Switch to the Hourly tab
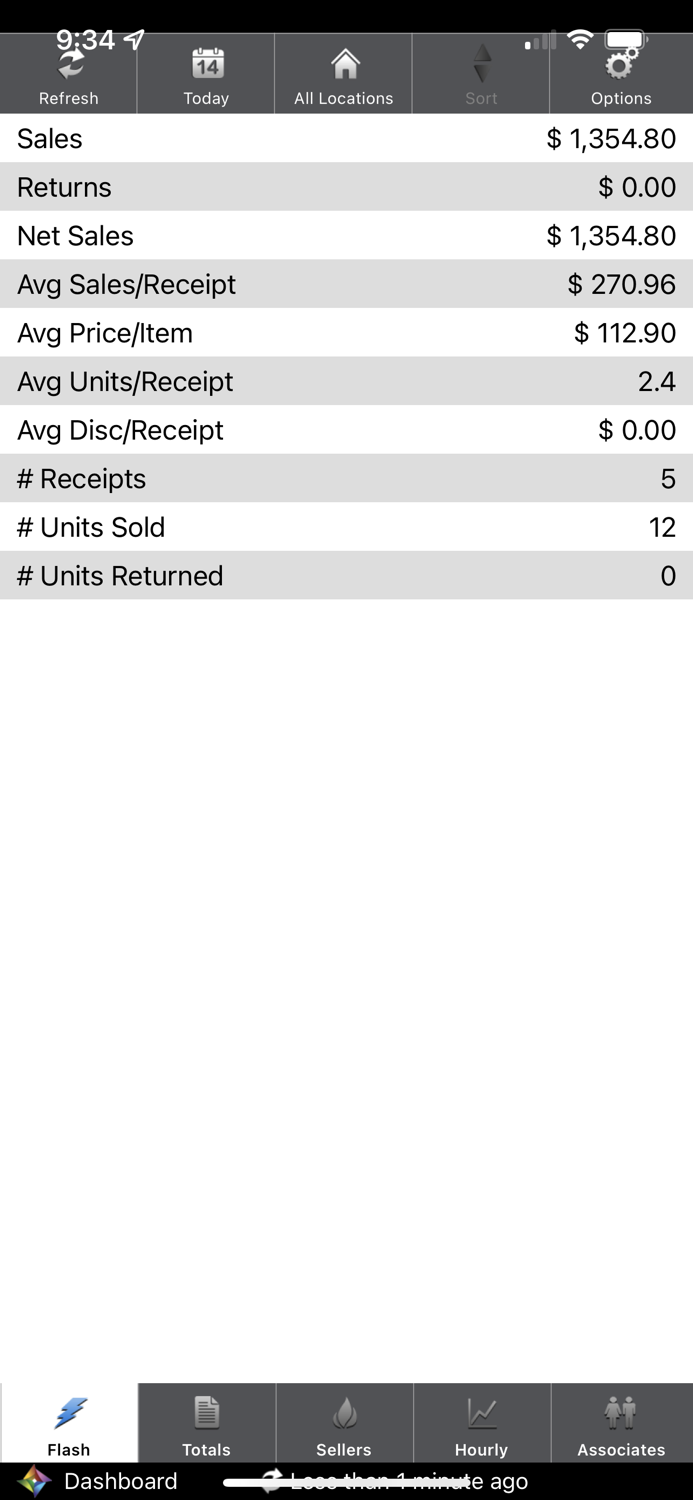 click(x=481, y=1423)
